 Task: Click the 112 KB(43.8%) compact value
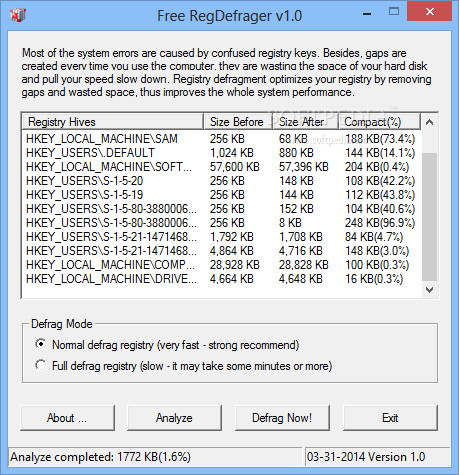(380, 195)
